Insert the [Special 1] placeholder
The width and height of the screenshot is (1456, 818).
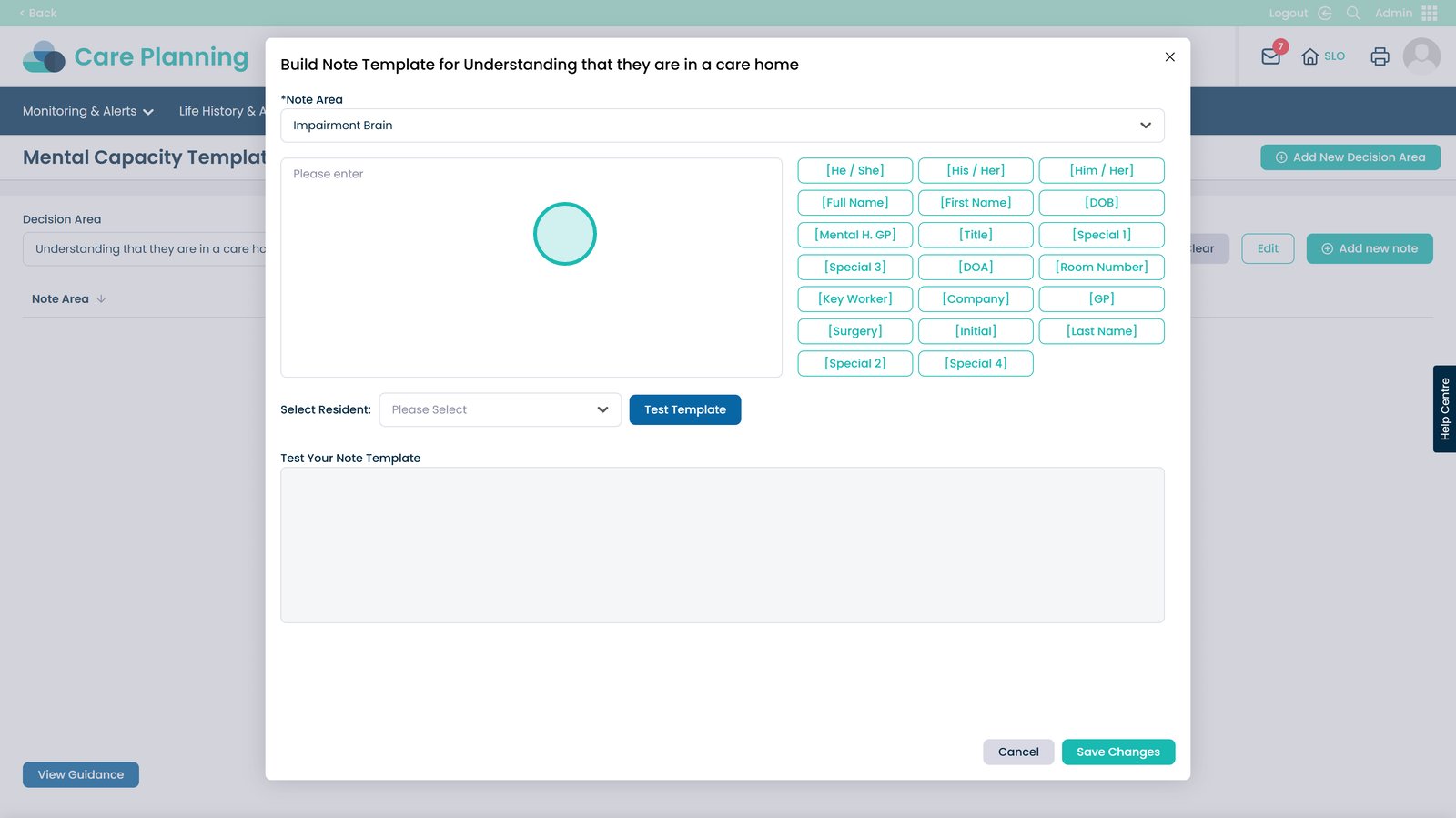tap(1101, 235)
